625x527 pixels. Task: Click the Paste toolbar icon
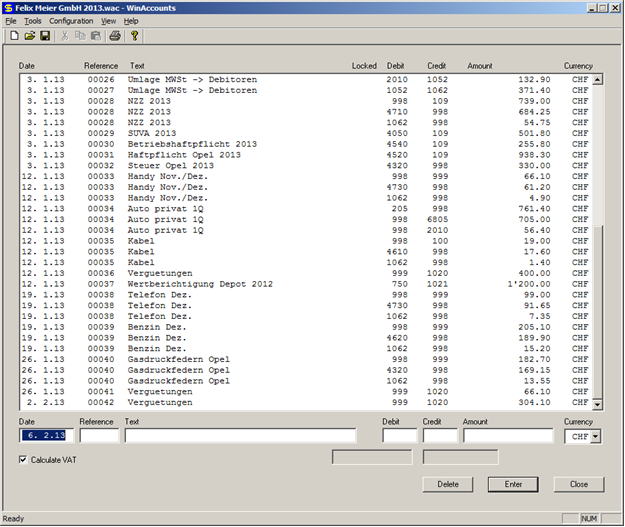click(x=96, y=36)
